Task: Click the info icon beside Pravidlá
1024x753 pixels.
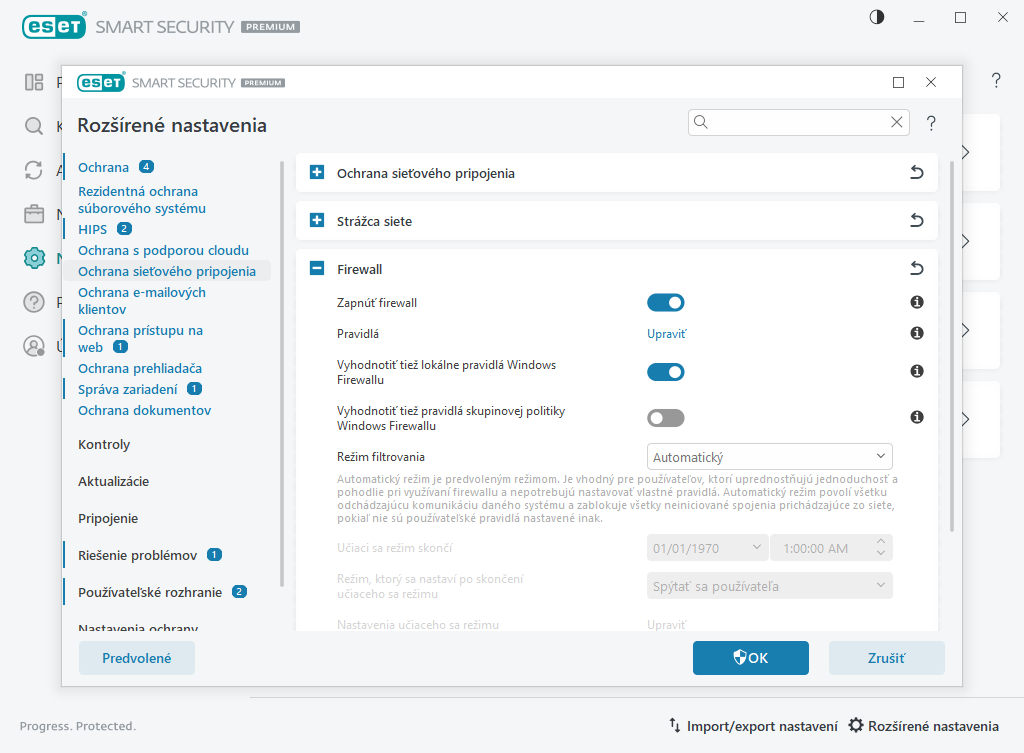Action: (916, 333)
